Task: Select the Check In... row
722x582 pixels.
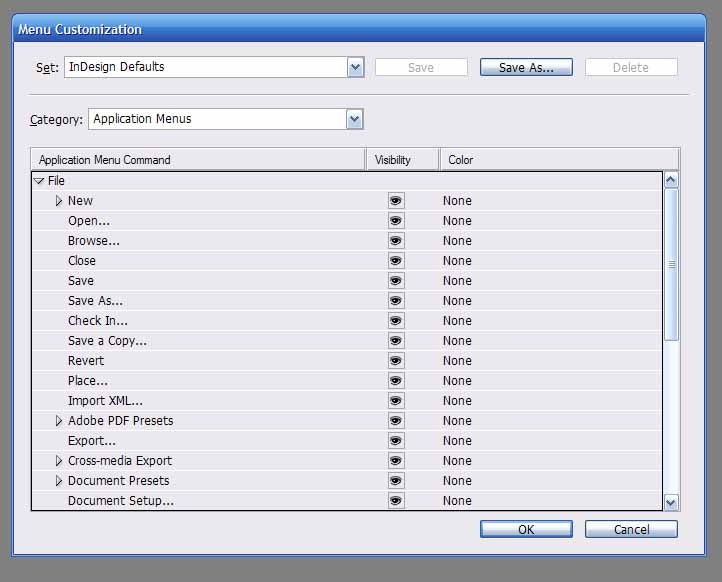Action: [x=347, y=321]
